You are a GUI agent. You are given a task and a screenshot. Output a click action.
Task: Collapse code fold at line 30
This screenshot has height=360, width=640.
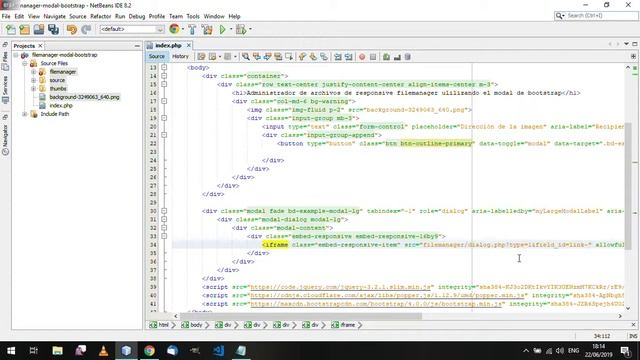[164, 211]
